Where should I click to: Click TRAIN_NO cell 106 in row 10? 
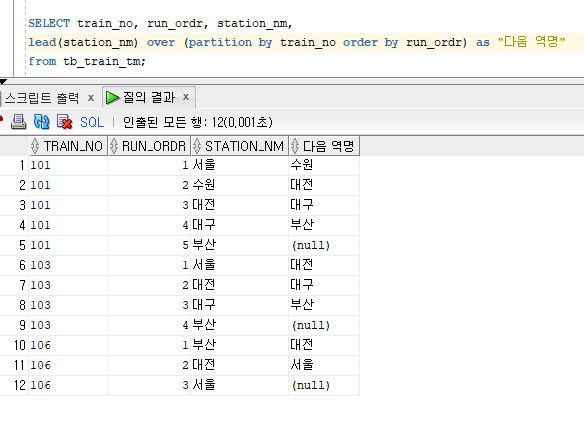(68, 345)
